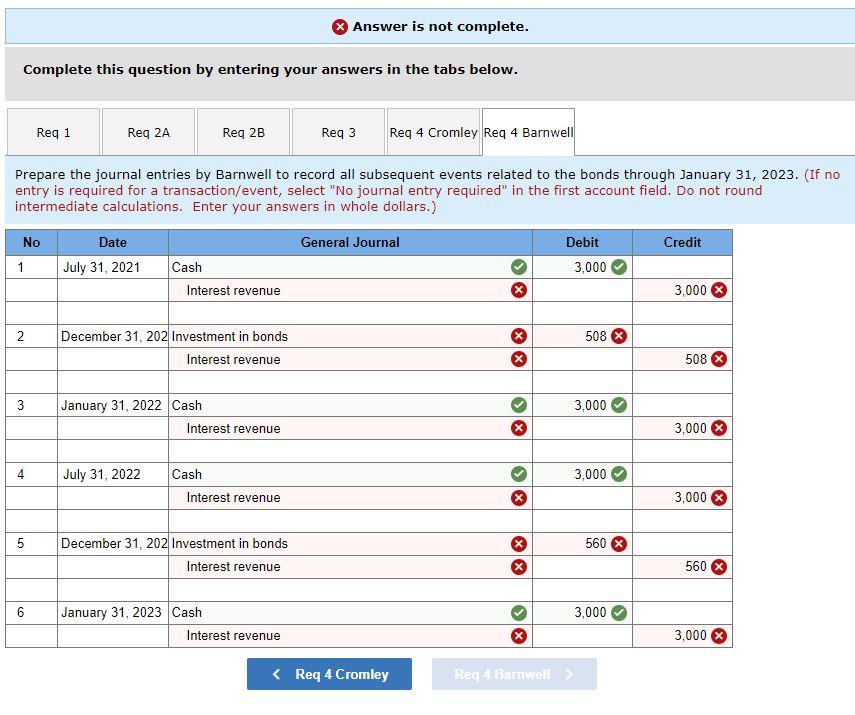
Task: Click the Req 4 Cromley navigation button
Action: (329, 674)
